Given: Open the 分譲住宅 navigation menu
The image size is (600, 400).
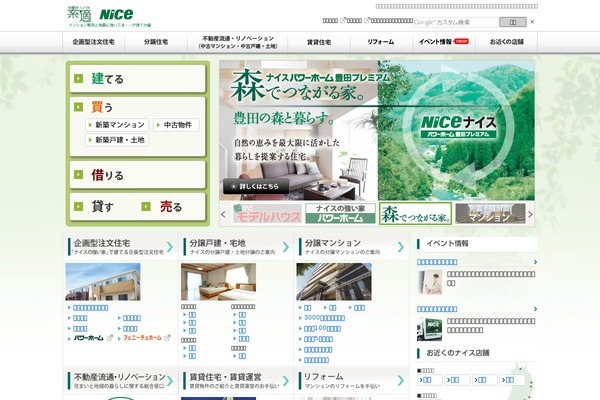Looking at the screenshot, I should pyautogui.click(x=156, y=42).
